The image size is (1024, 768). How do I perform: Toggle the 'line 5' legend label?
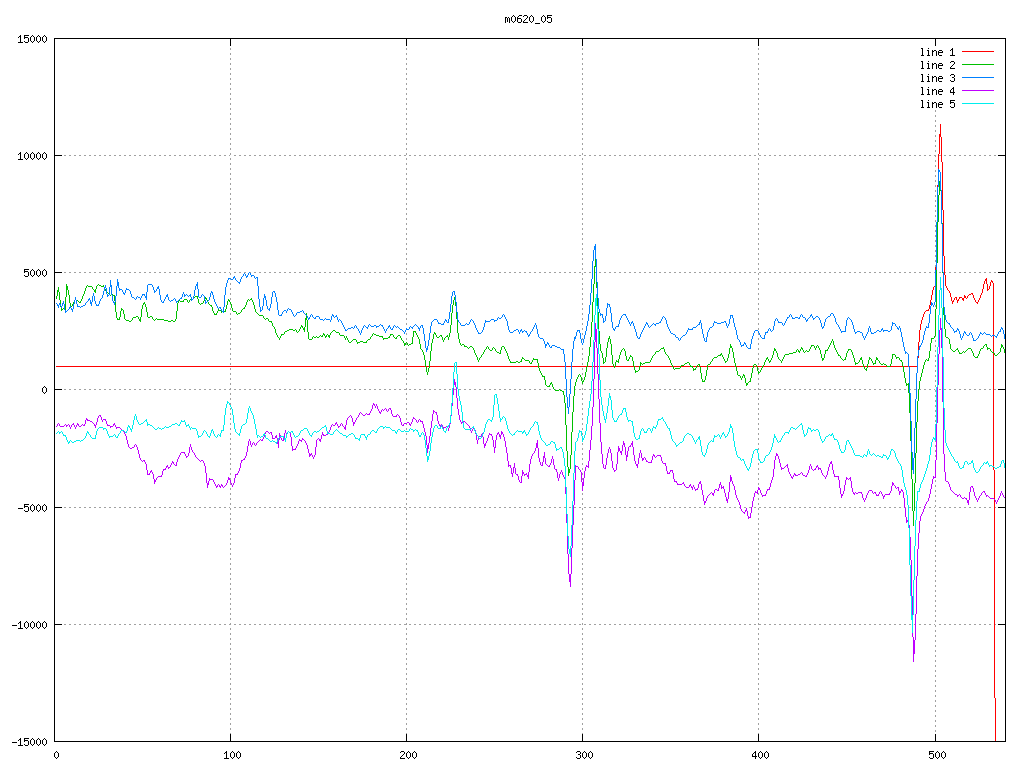click(x=937, y=104)
